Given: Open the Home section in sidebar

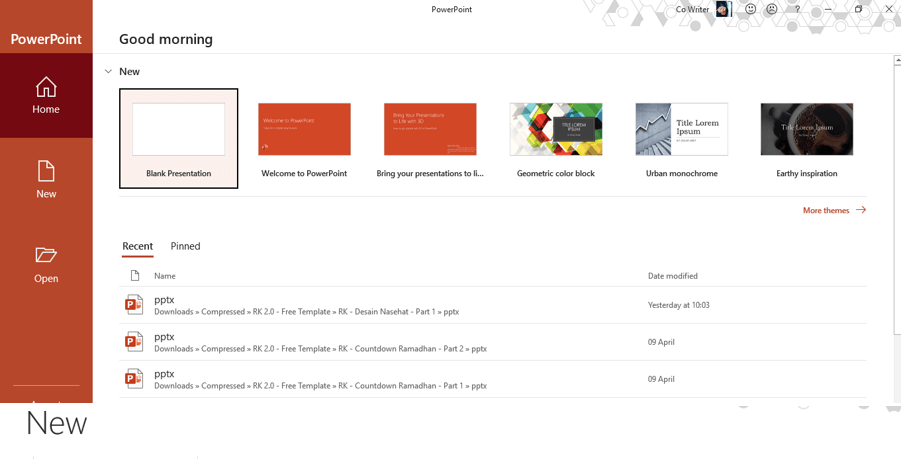Looking at the screenshot, I should tap(46, 95).
